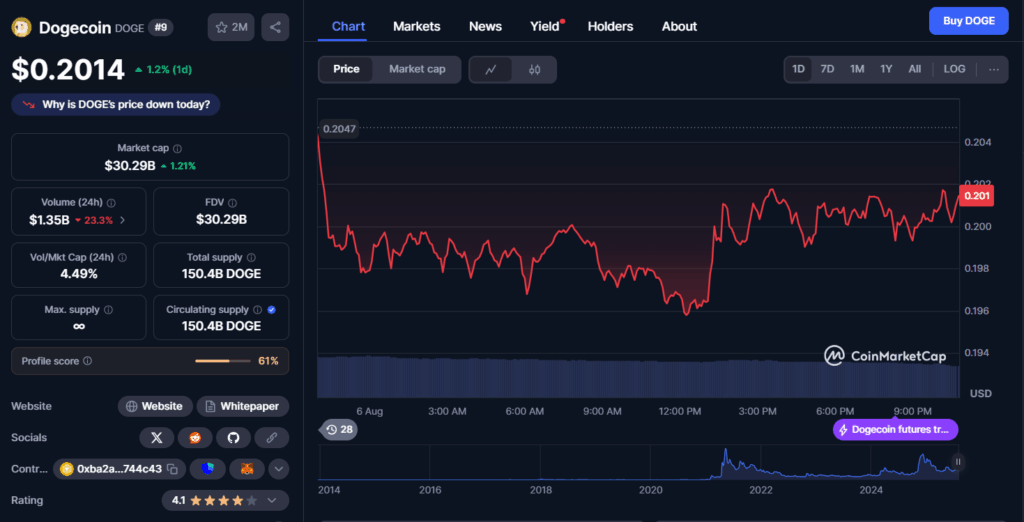Click the history clock 28 badge

338,429
